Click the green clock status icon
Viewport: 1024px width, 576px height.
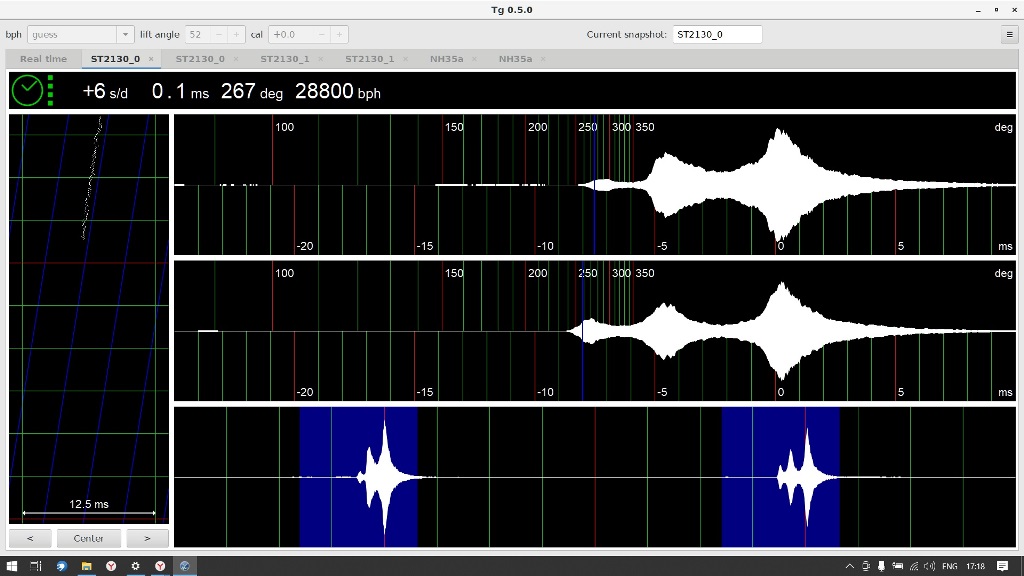[x=27, y=91]
